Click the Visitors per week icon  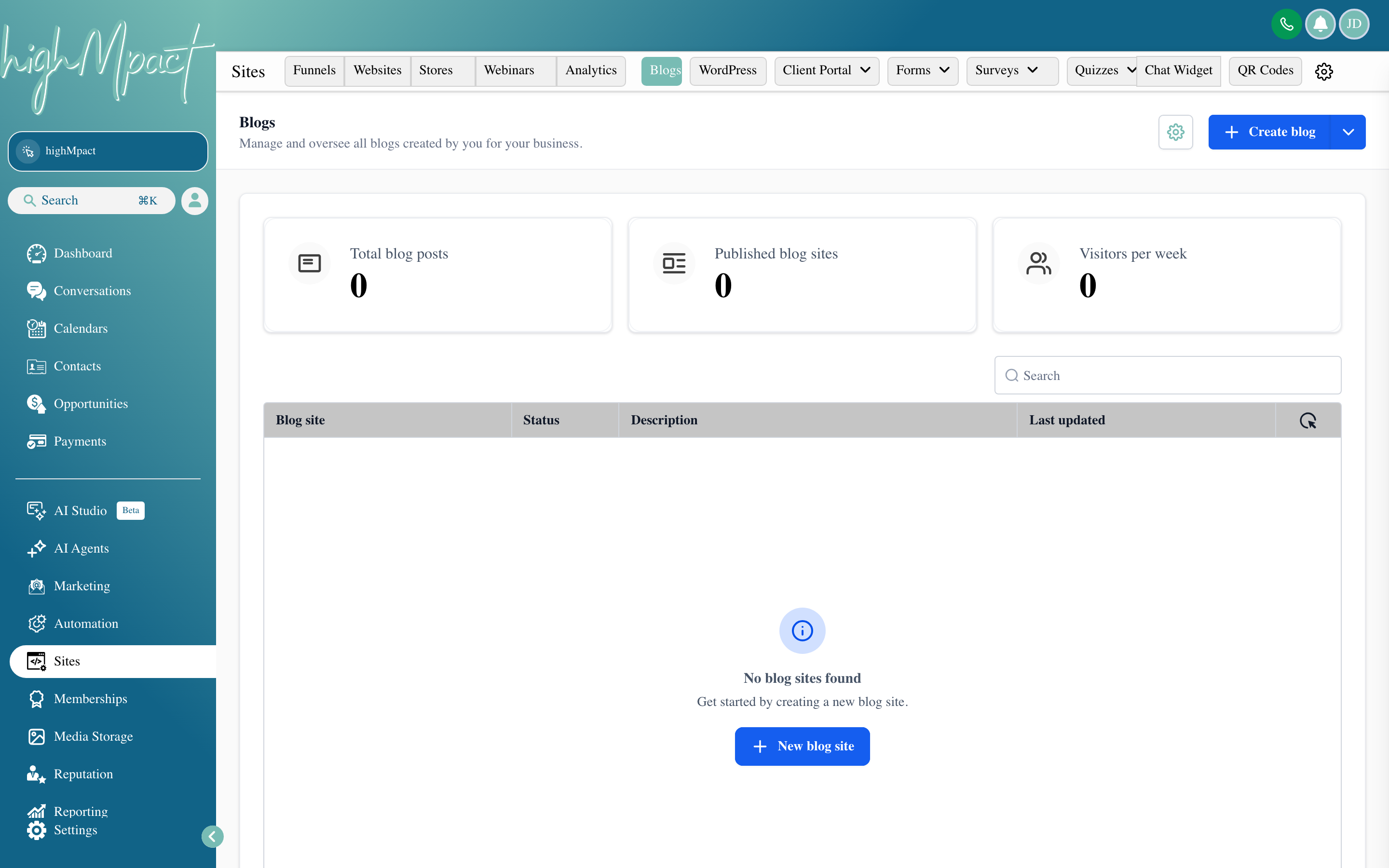tap(1038, 263)
